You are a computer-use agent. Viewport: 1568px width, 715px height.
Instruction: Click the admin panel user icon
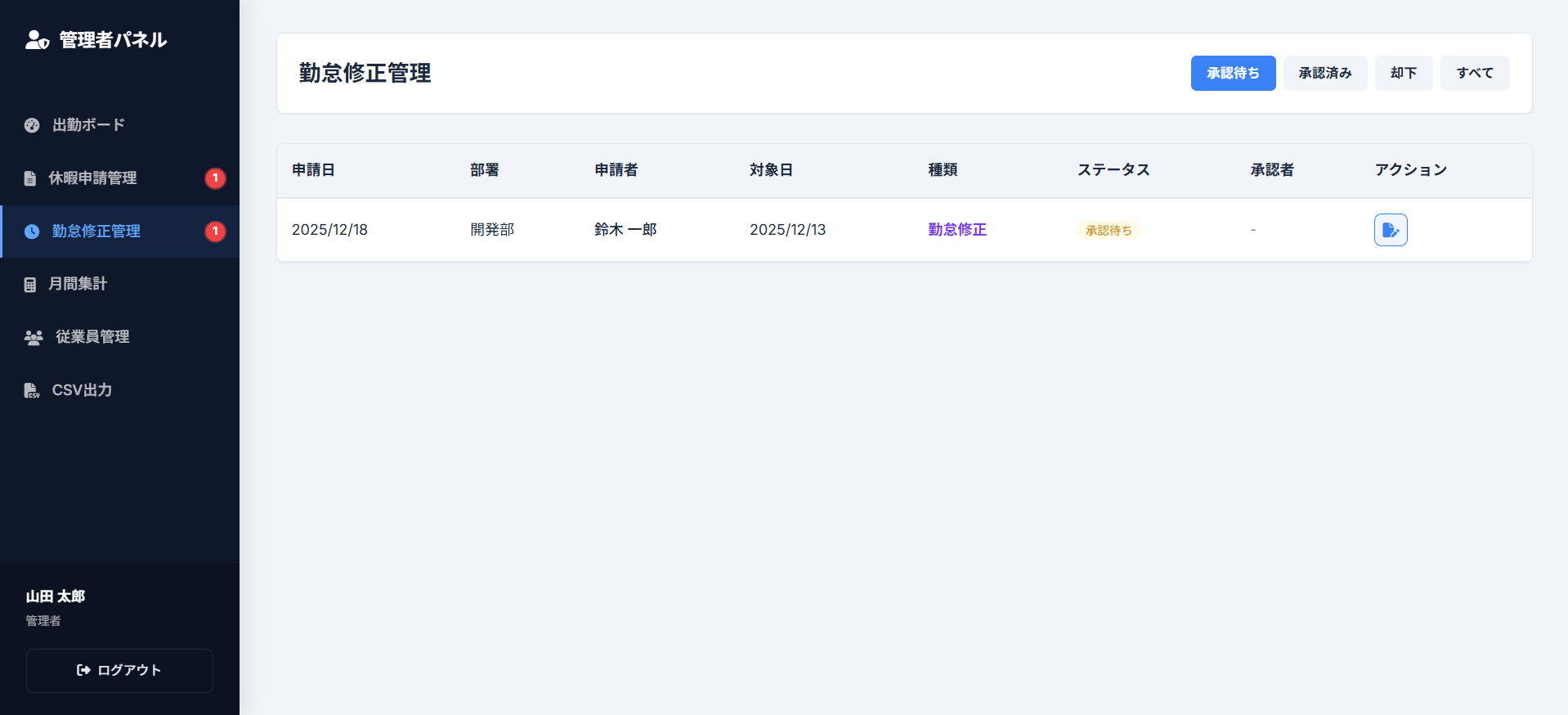coord(37,39)
